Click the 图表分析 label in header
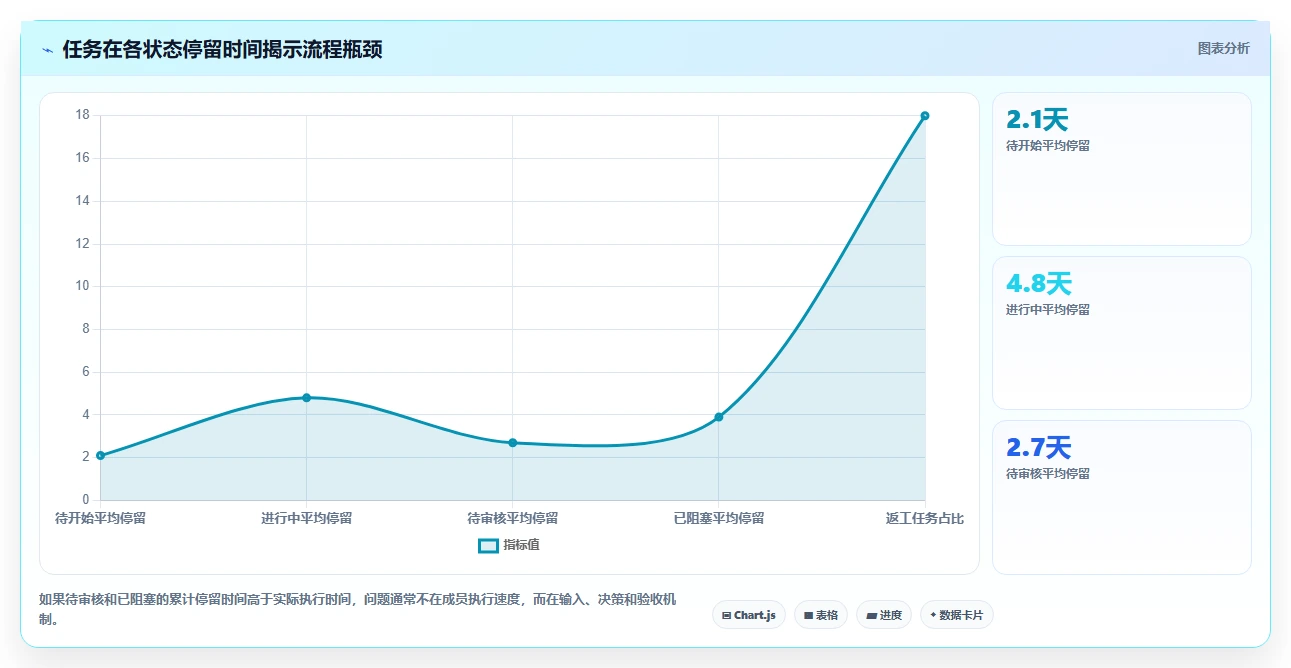The height and width of the screenshot is (668, 1291). 1223,48
